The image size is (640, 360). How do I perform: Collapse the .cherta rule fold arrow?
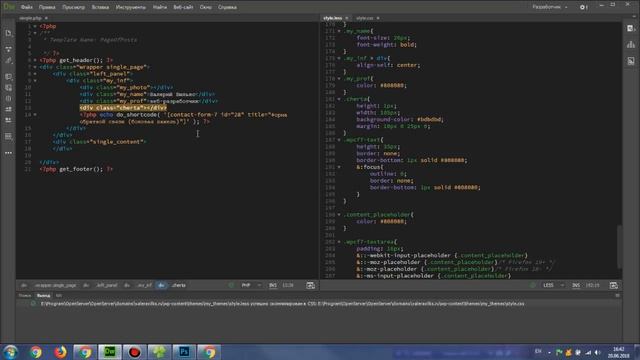(x=339, y=99)
